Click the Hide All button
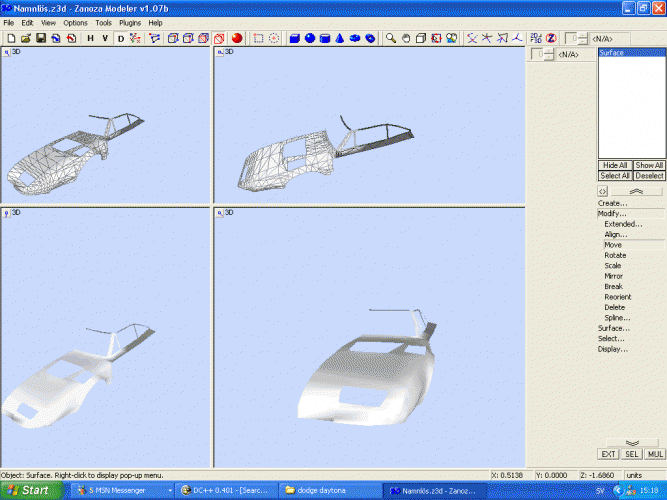 (614, 165)
